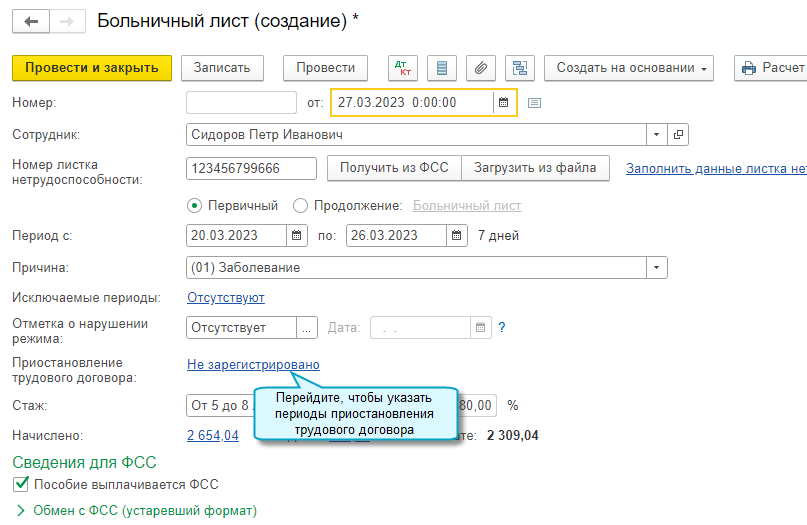807x525 pixels.
Task: Click the Дт/Кт postings icon
Action: click(404, 68)
